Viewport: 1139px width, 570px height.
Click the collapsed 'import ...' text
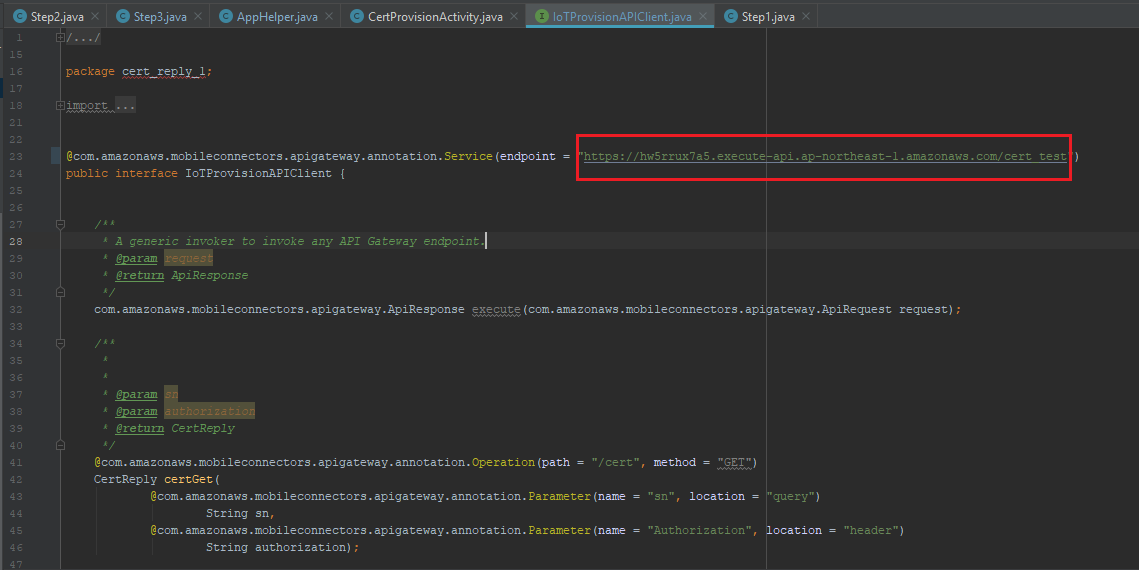(x=100, y=105)
